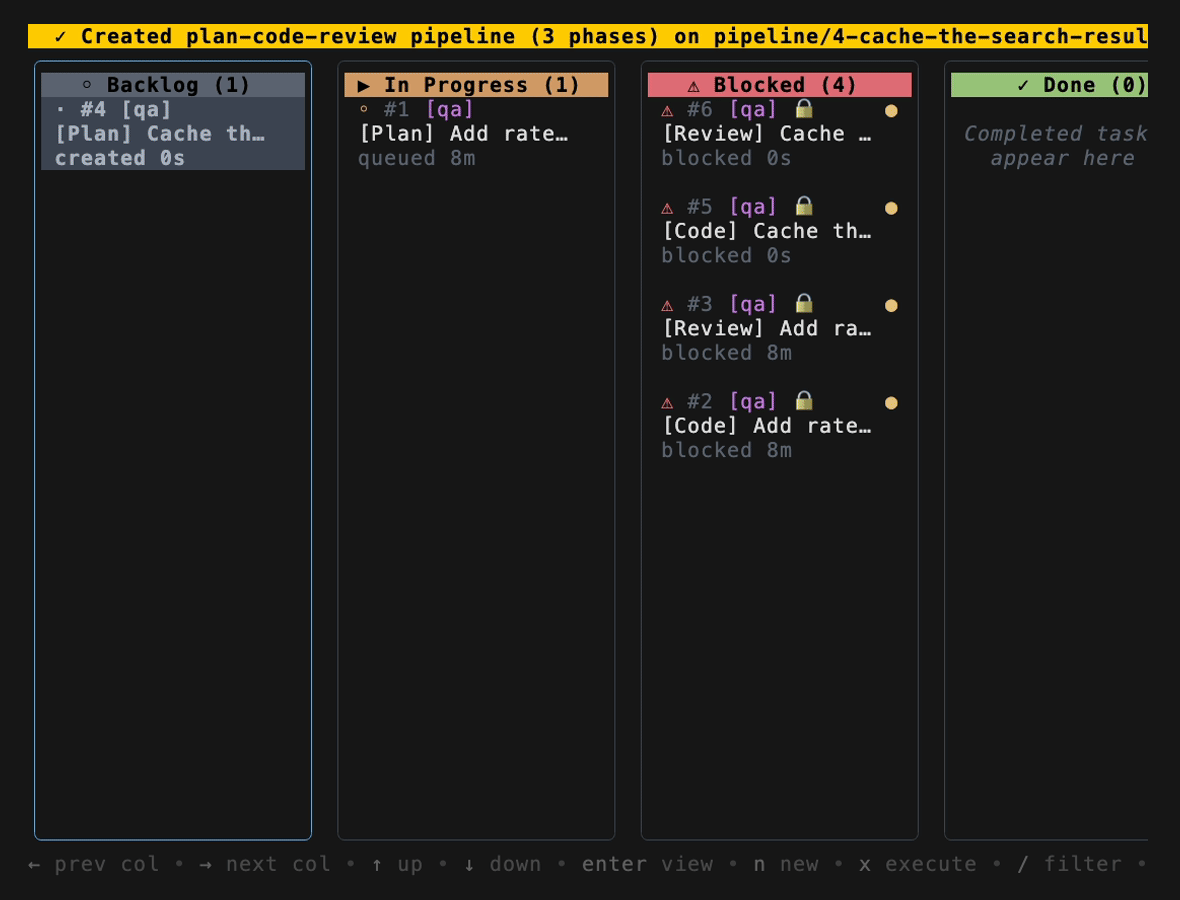Click the warning triangle beside task #6
The image size is (1180, 900).
tap(667, 111)
